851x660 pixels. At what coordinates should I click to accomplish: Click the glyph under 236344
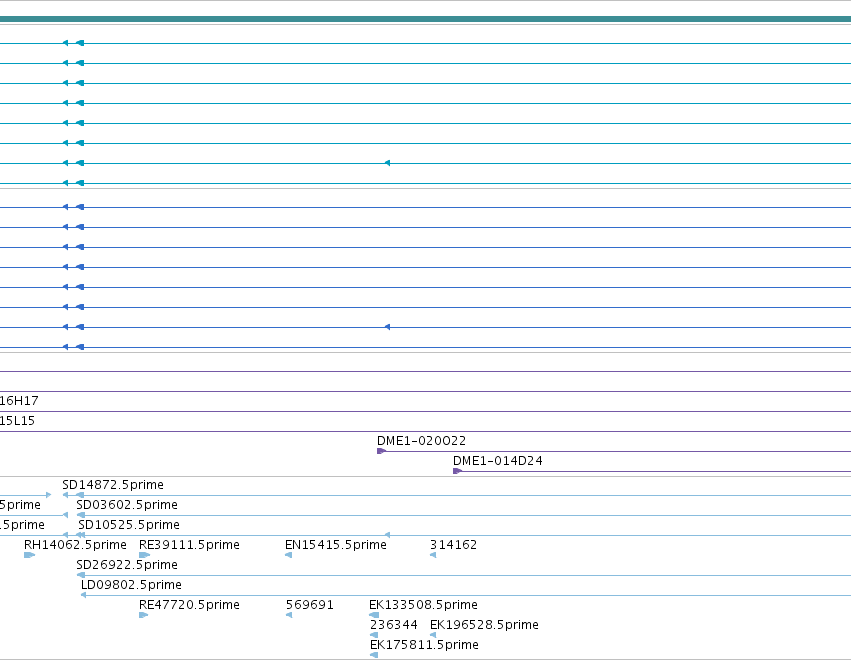tap(374, 636)
